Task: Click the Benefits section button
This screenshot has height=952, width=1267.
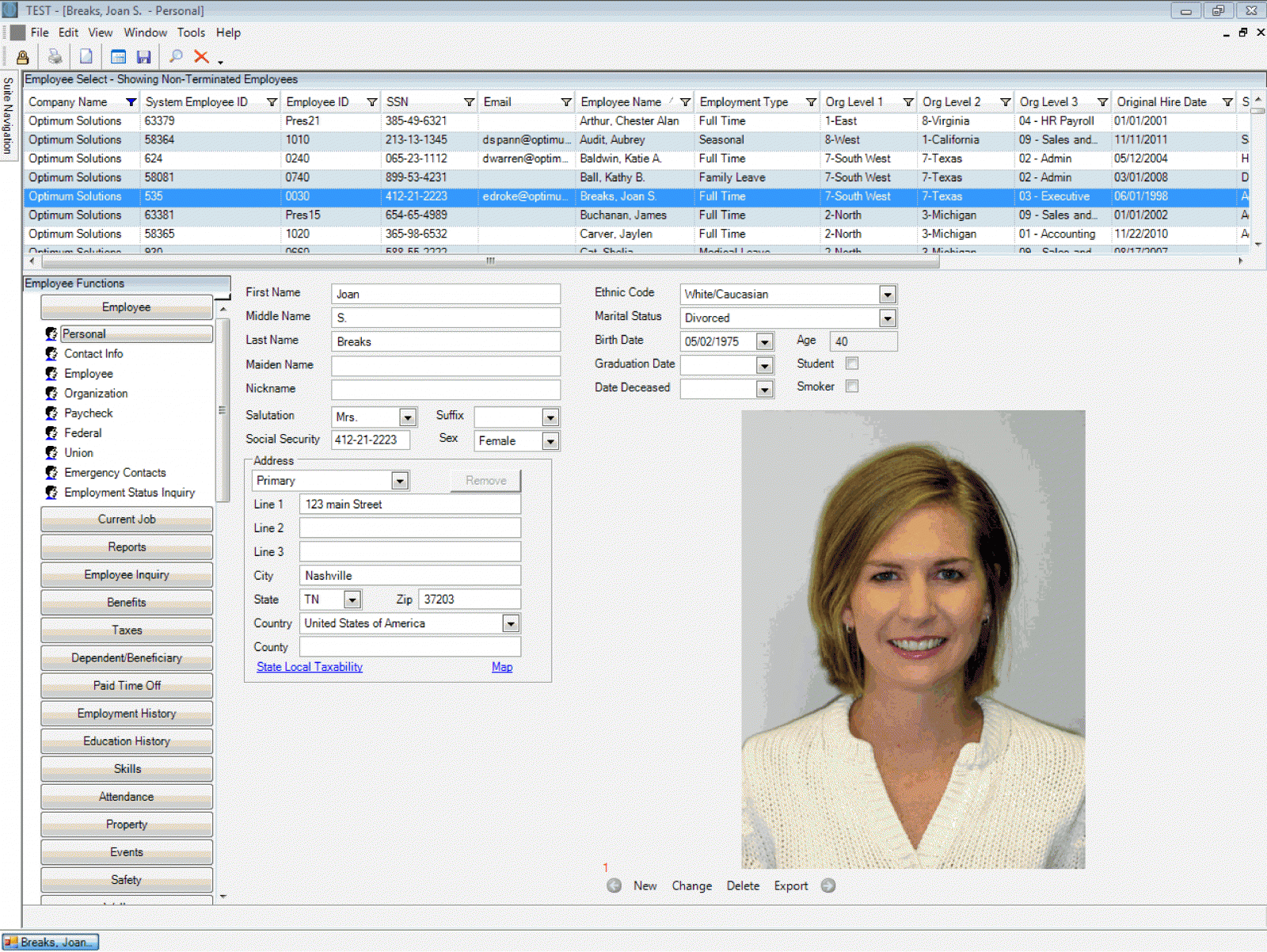Action: pyautogui.click(x=127, y=603)
